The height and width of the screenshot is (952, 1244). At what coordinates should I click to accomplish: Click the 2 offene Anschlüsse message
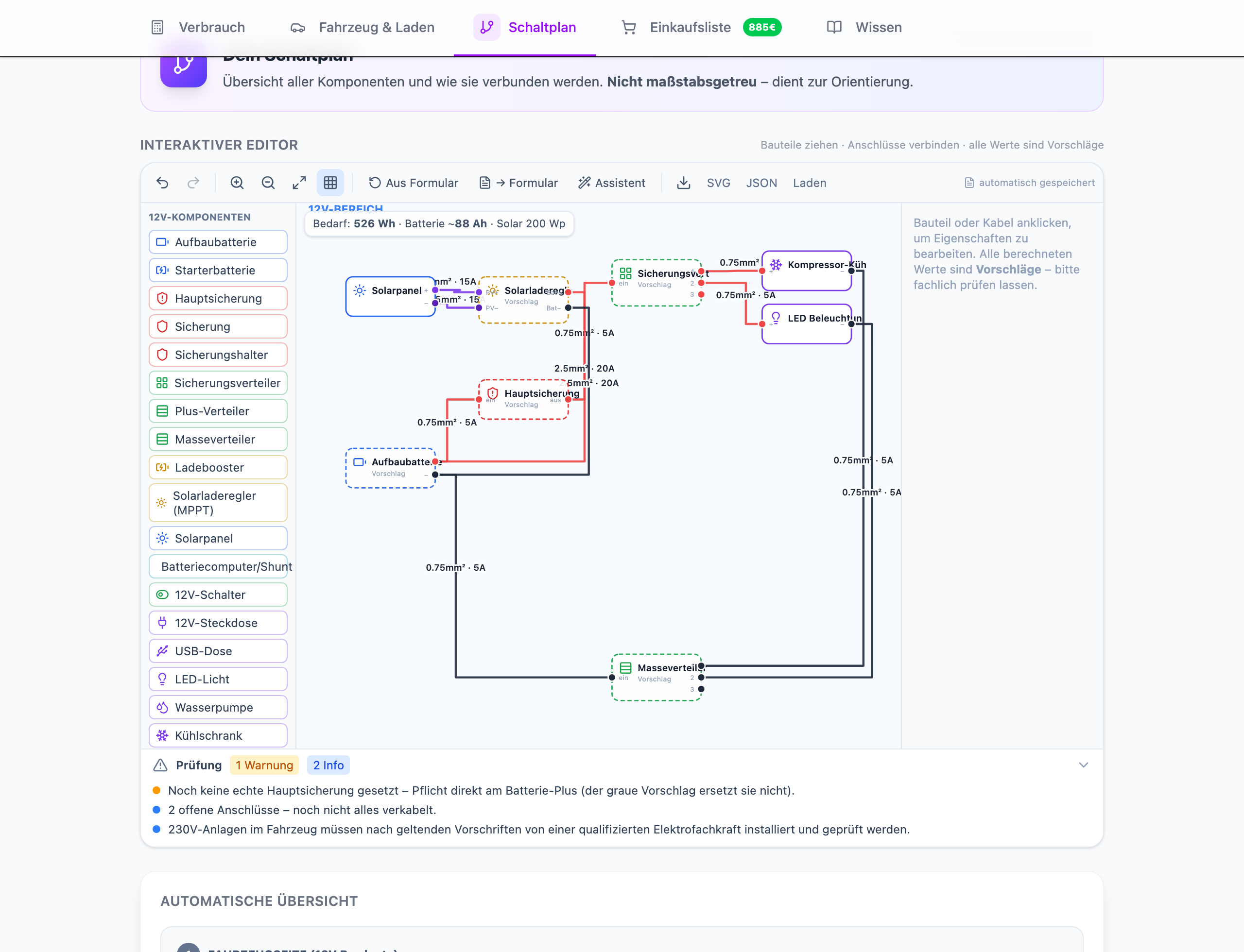(x=302, y=810)
